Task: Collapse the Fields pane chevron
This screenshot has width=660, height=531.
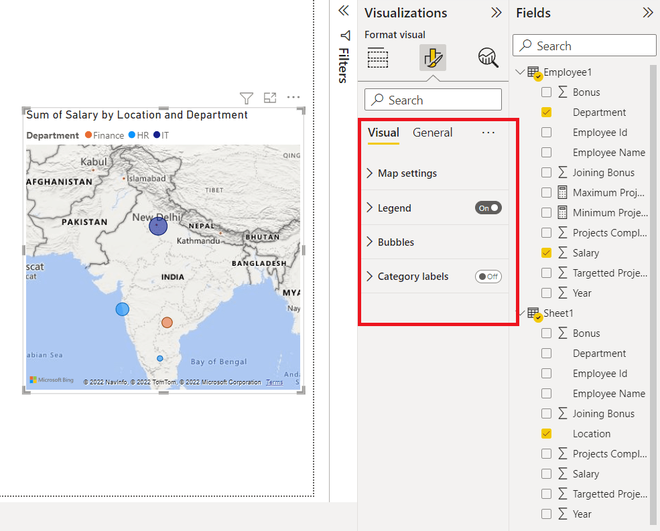Action: tap(648, 13)
